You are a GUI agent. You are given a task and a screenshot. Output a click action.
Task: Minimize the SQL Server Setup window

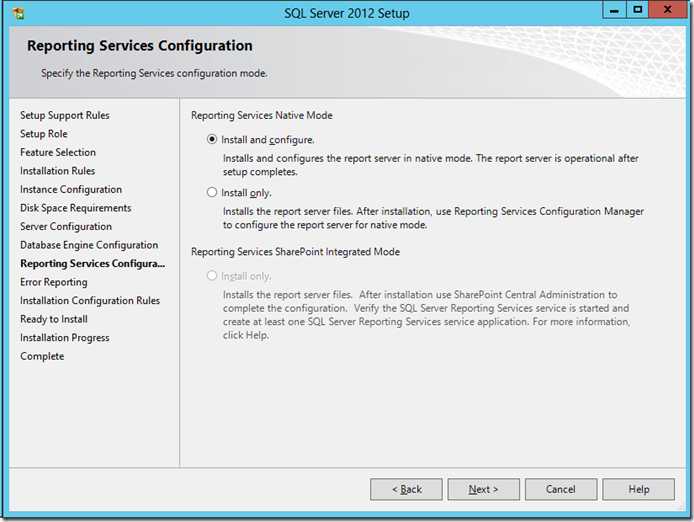pos(614,10)
